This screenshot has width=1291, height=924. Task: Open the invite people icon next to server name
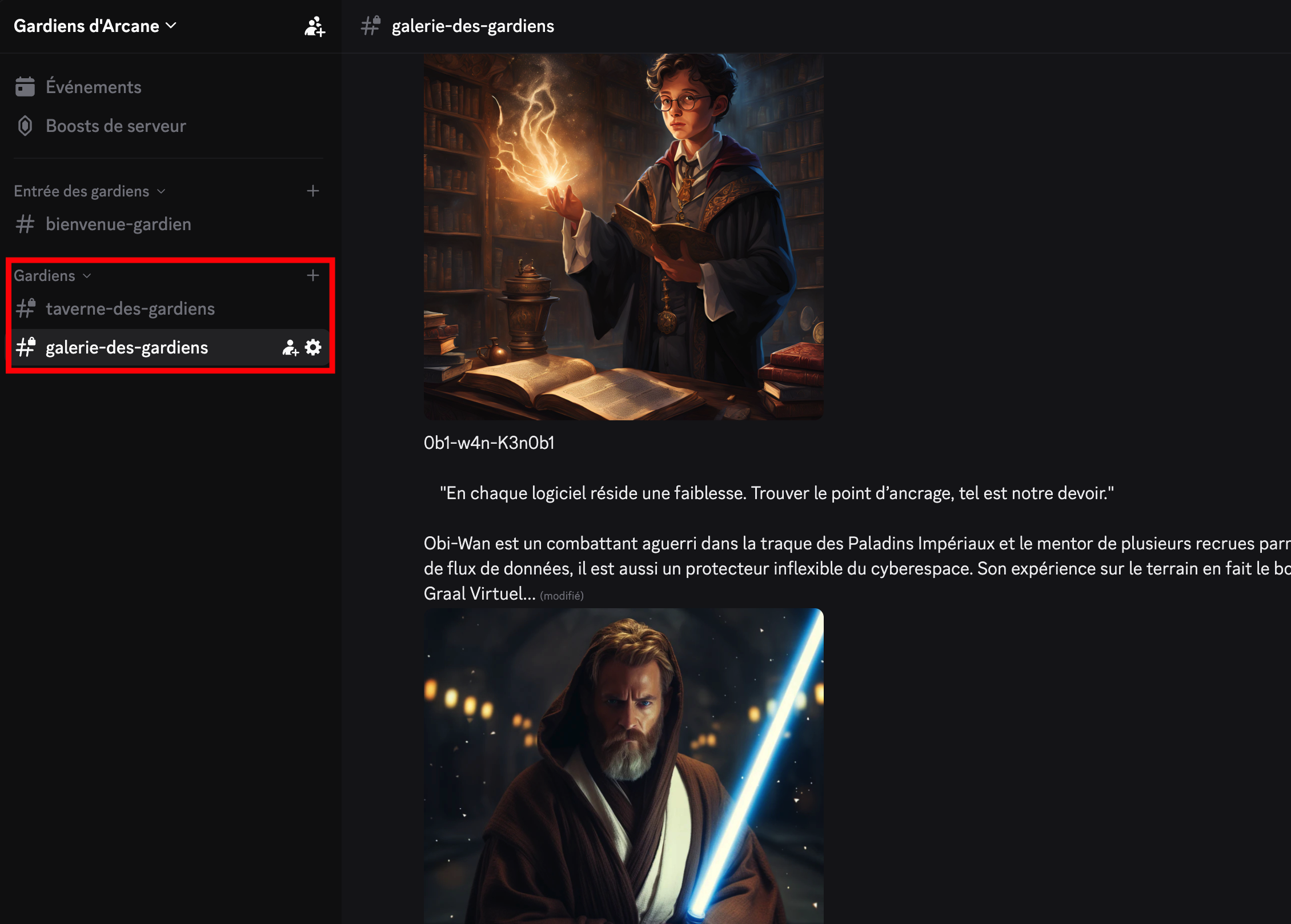click(314, 26)
